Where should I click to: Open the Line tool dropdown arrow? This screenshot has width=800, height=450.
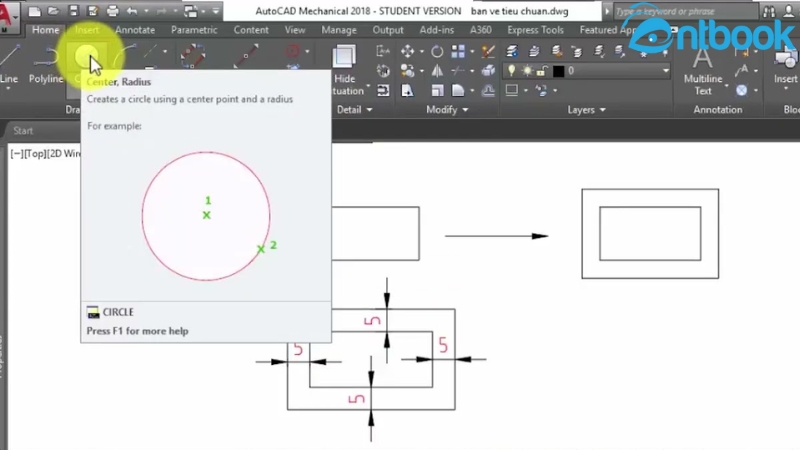[x=8, y=89]
